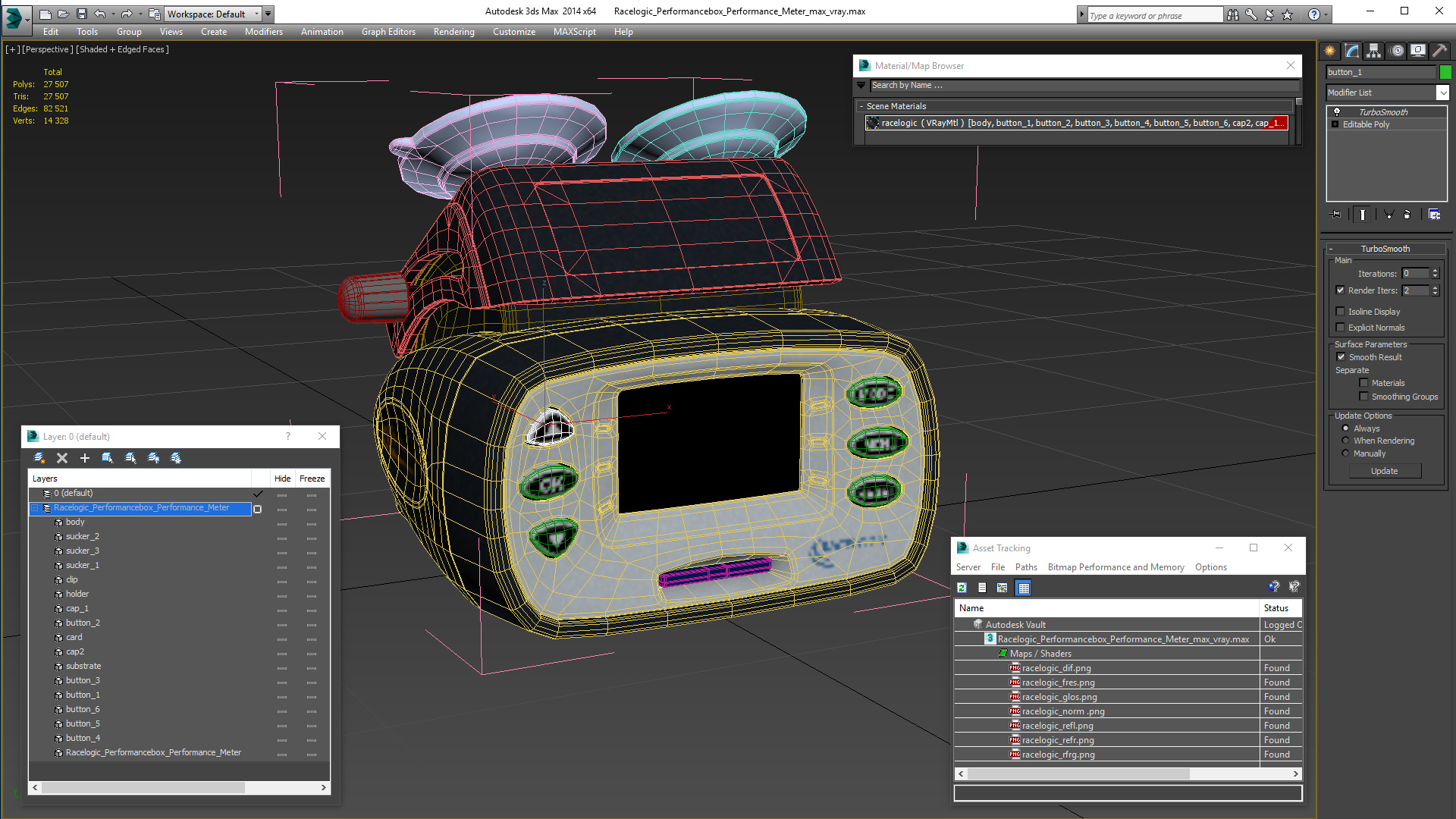The height and width of the screenshot is (819, 1456).
Task: Click Open File folder icon in top toolbar
Action: [64, 14]
